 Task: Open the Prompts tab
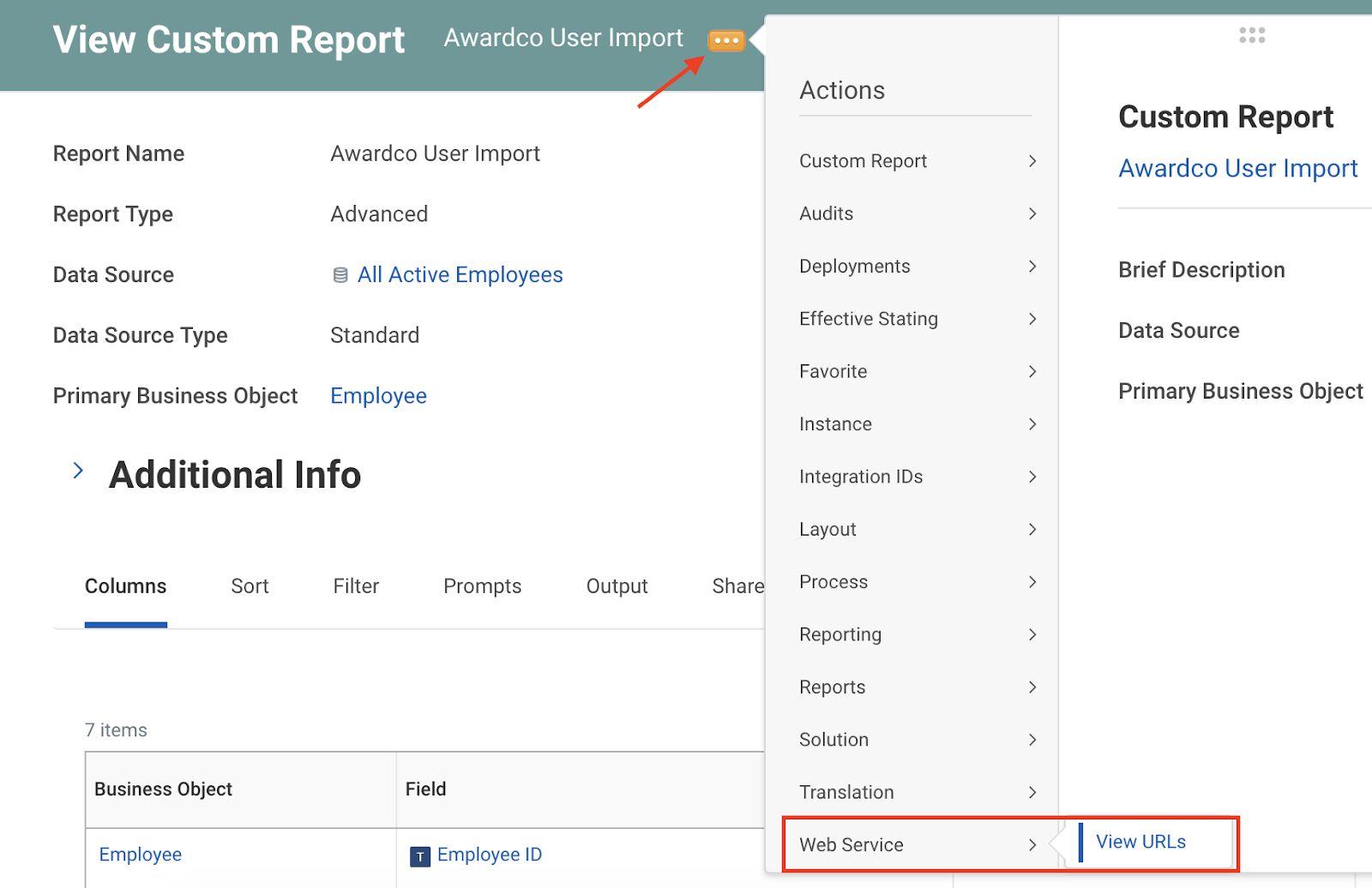point(482,586)
